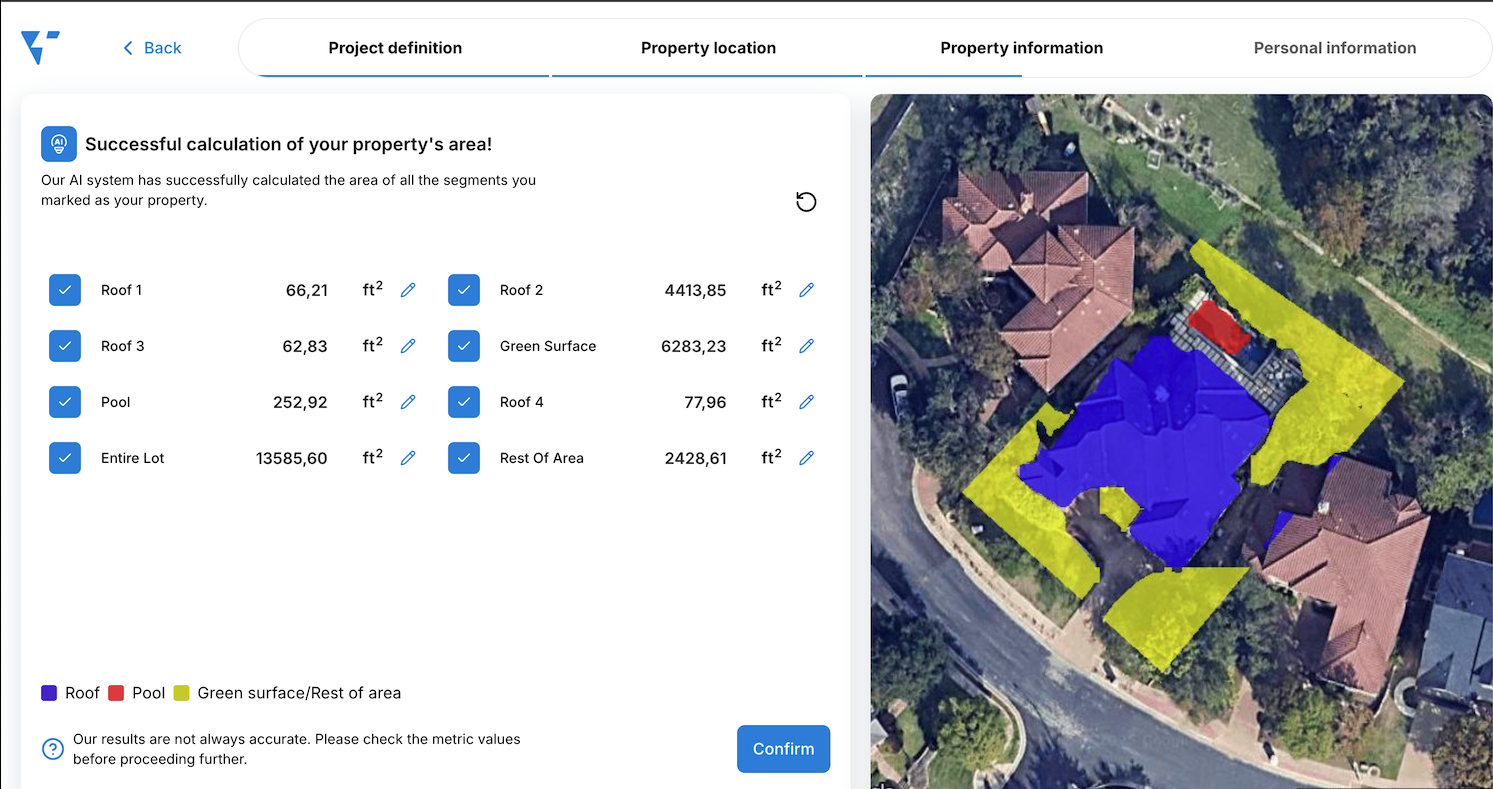1493x789 pixels.
Task: Click the blue Roof legend swatch
Action: 49,693
